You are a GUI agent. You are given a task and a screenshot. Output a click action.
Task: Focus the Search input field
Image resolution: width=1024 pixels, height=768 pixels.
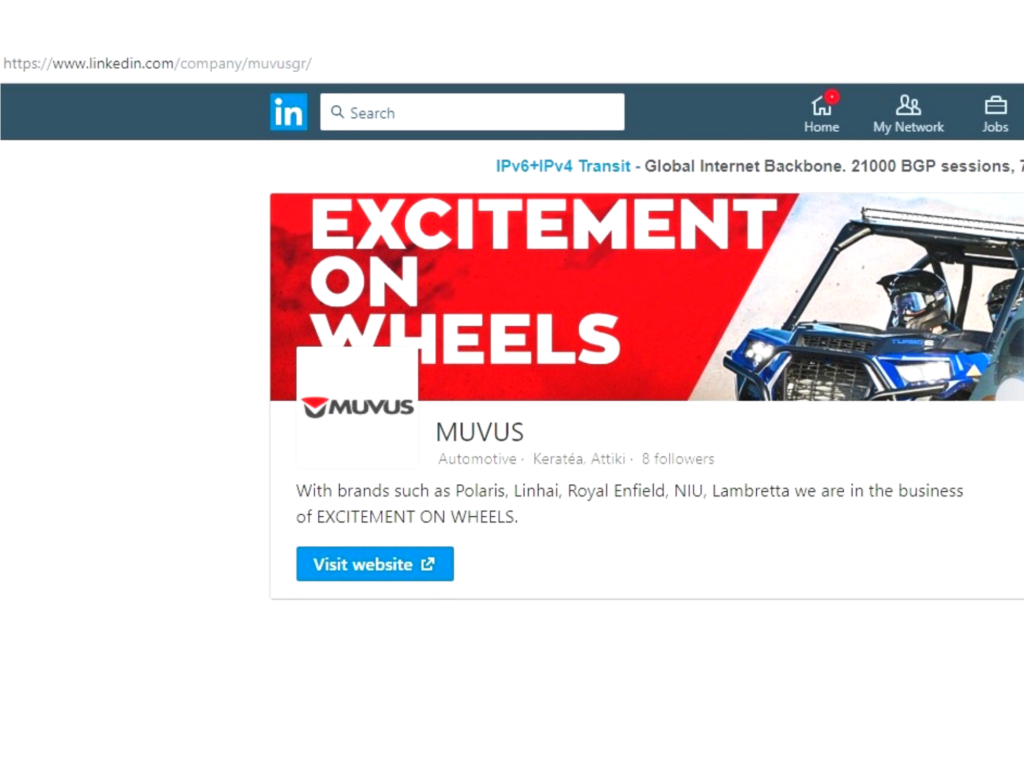click(x=472, y=112)
